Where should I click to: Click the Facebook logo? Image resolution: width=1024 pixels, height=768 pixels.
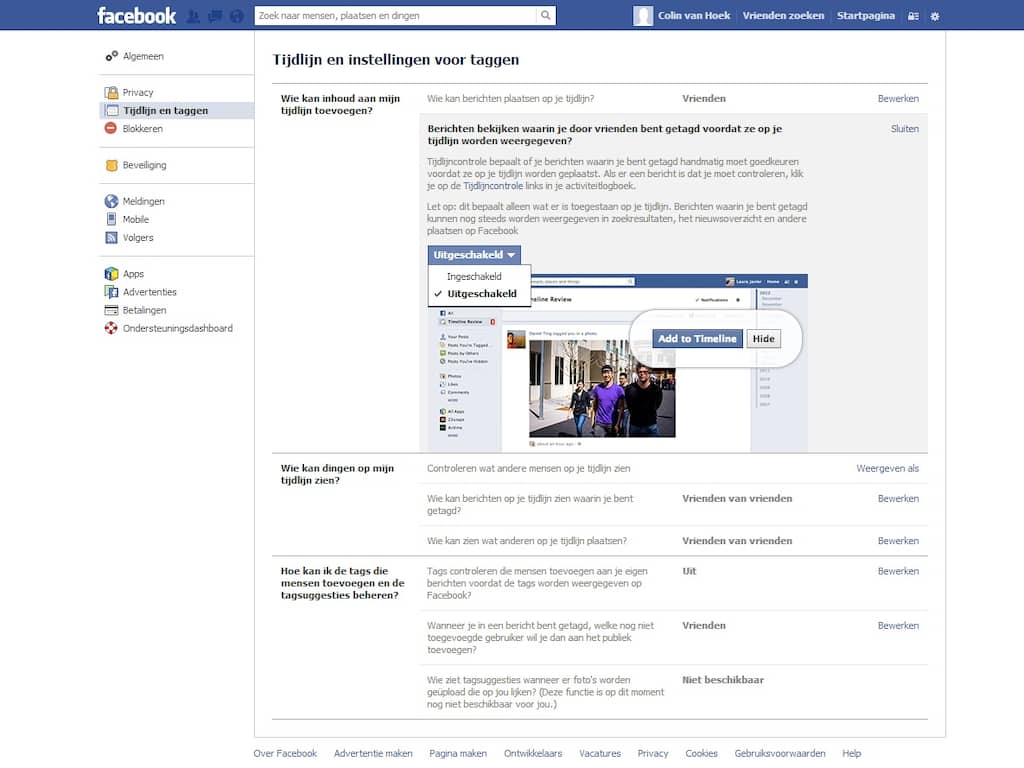136,16
